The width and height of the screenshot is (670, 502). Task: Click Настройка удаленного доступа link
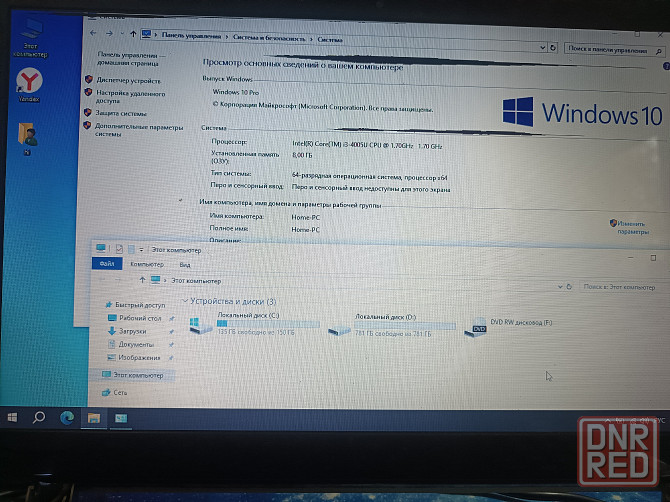[x=128, y=96]
